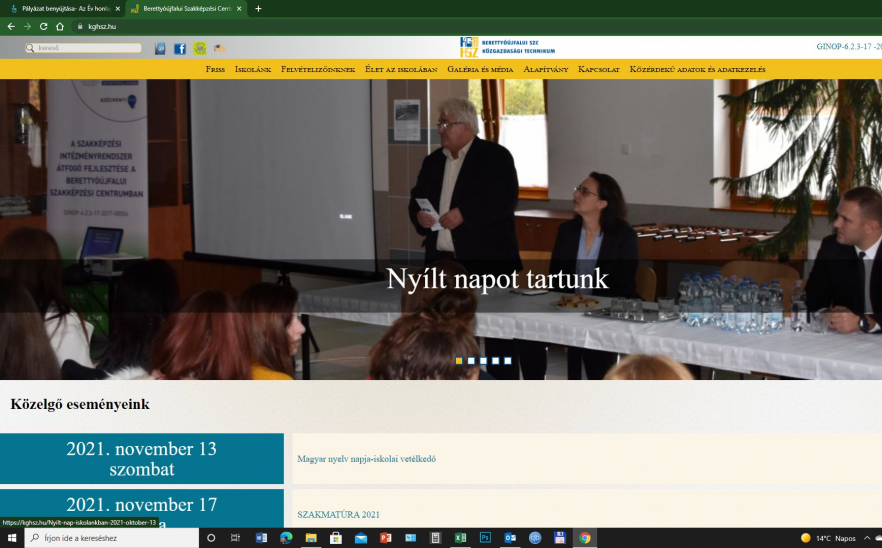Viewport: 882px width, 548px height.
Task: Open the Mail app from the taskbar
Action: (x=361, y=538)
